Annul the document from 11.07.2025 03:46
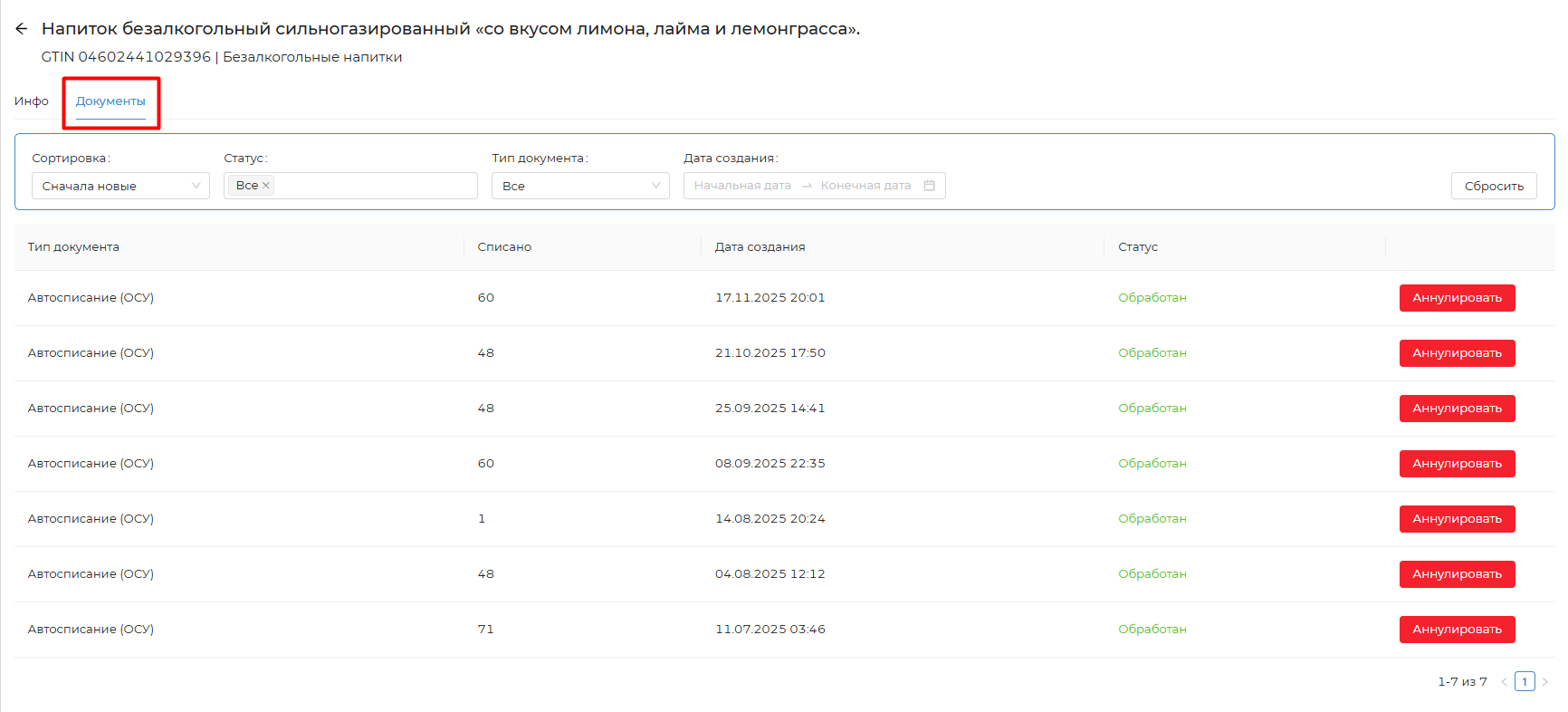The height and width of the screenshot is (712, 1568). tap(1457, 630)
